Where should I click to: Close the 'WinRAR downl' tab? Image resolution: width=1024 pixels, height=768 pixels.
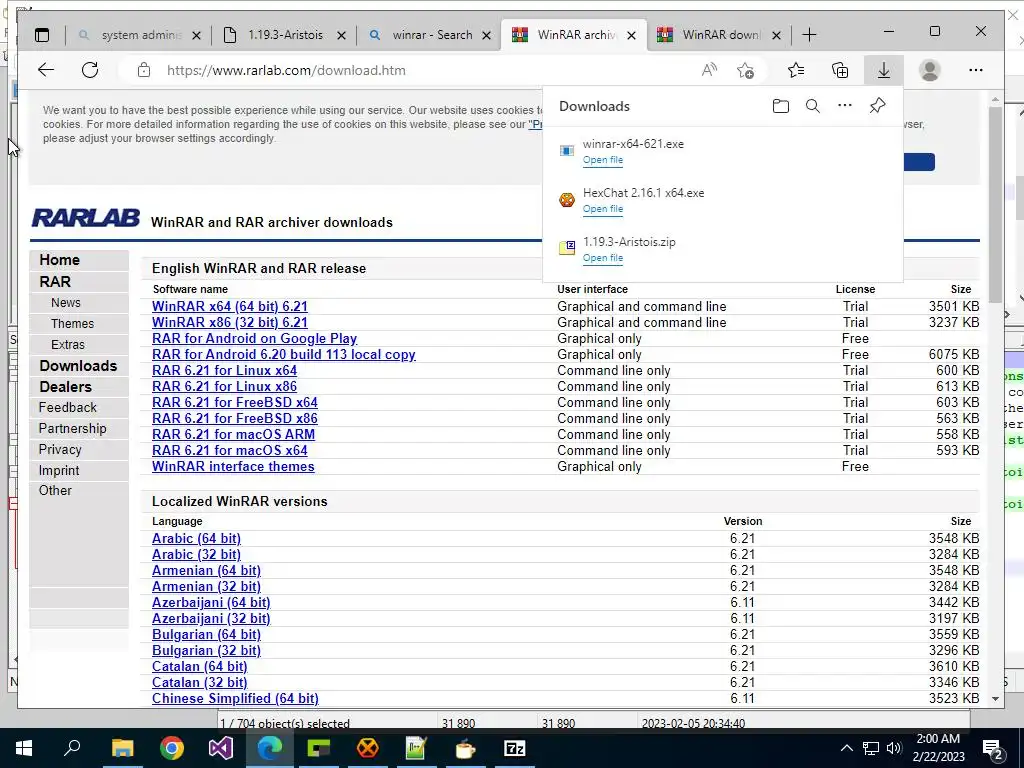[x=776, y=35]
